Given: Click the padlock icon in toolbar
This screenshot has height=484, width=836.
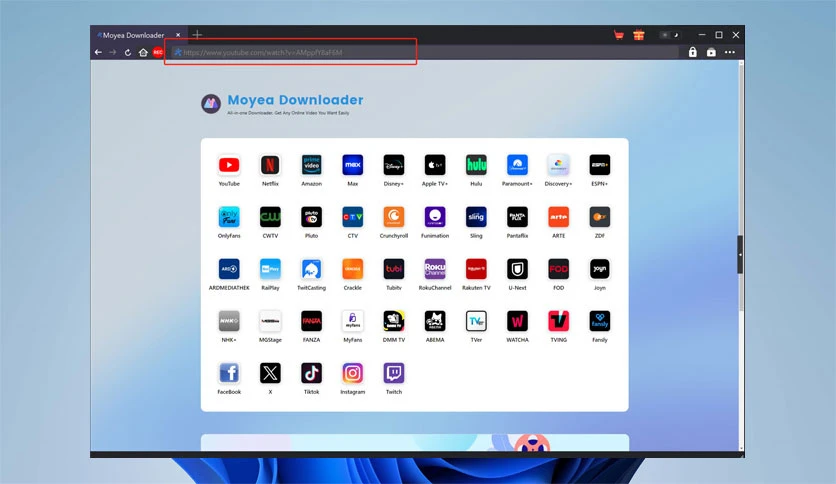Looking at the screenshot, I should (x=693, y=52).
